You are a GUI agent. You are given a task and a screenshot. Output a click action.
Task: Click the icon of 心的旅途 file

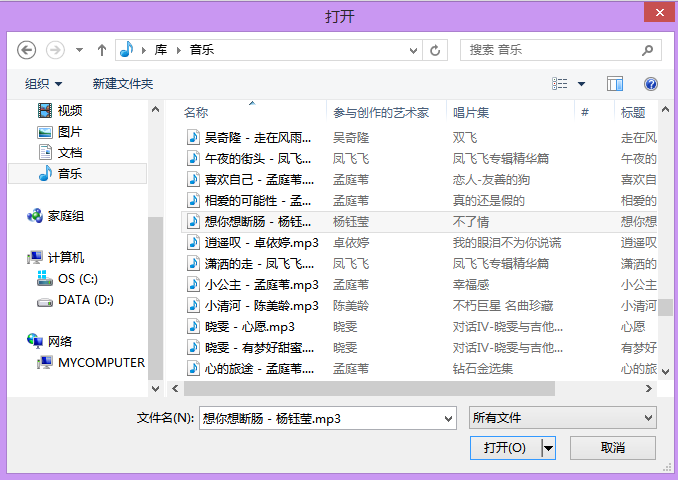click(x=193, y=368)
